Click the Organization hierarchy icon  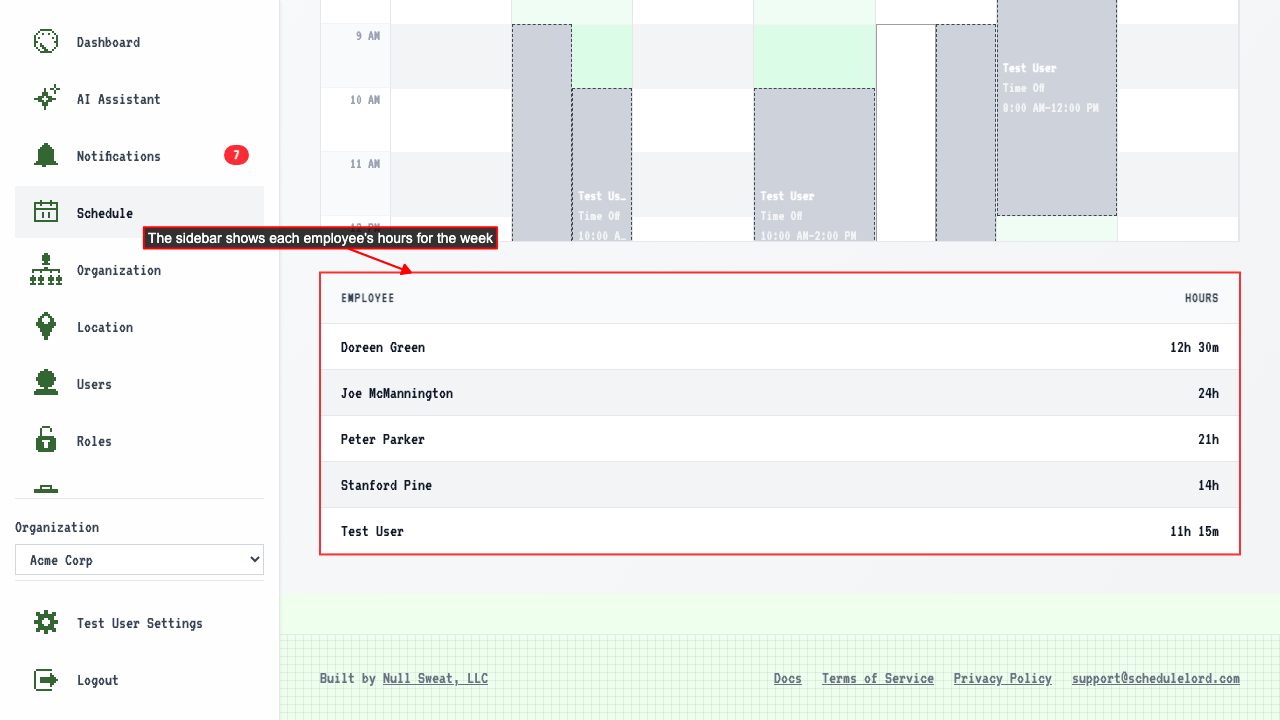[x=46, y=270]
